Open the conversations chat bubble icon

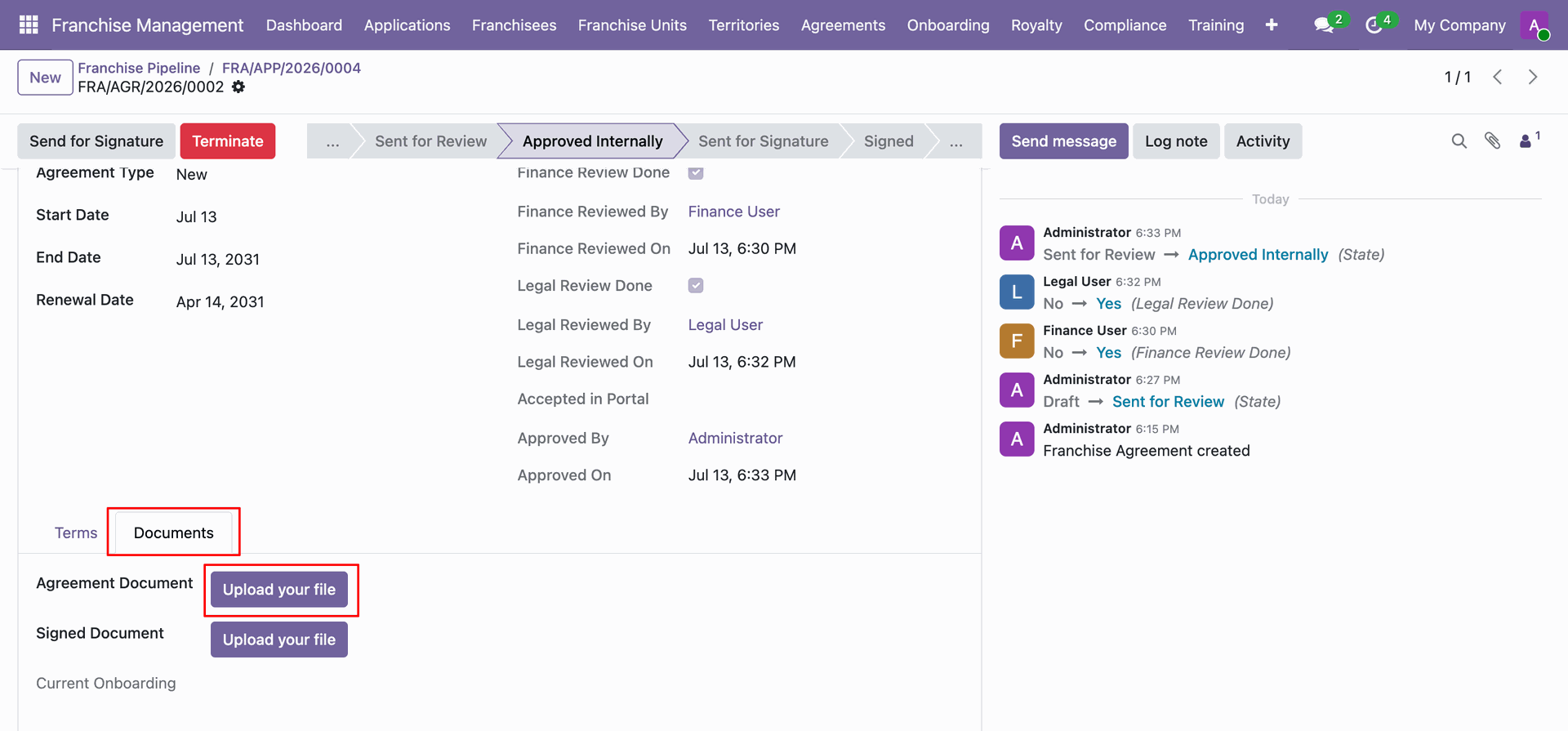tap(1324, 25)
